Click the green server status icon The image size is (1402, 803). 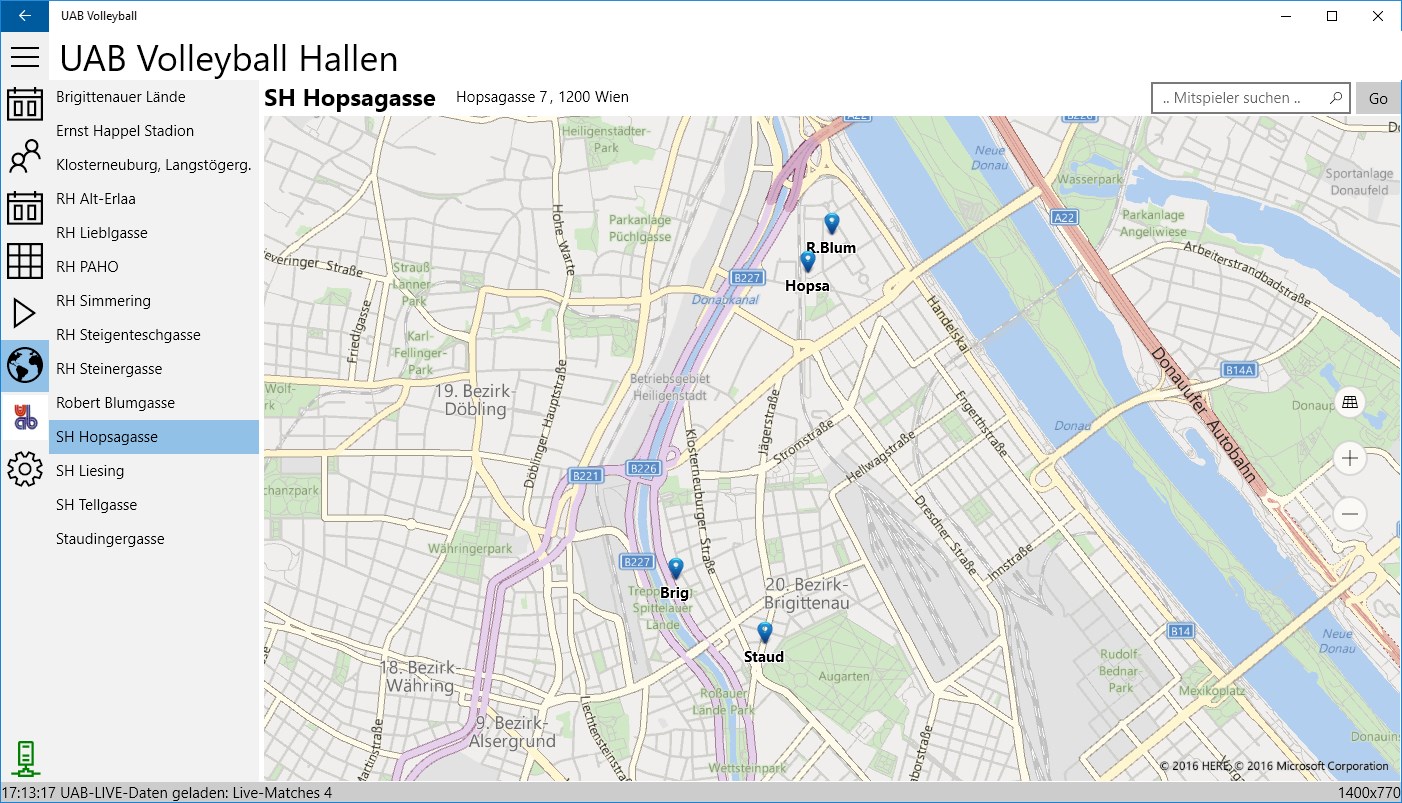tap(24, 759)
